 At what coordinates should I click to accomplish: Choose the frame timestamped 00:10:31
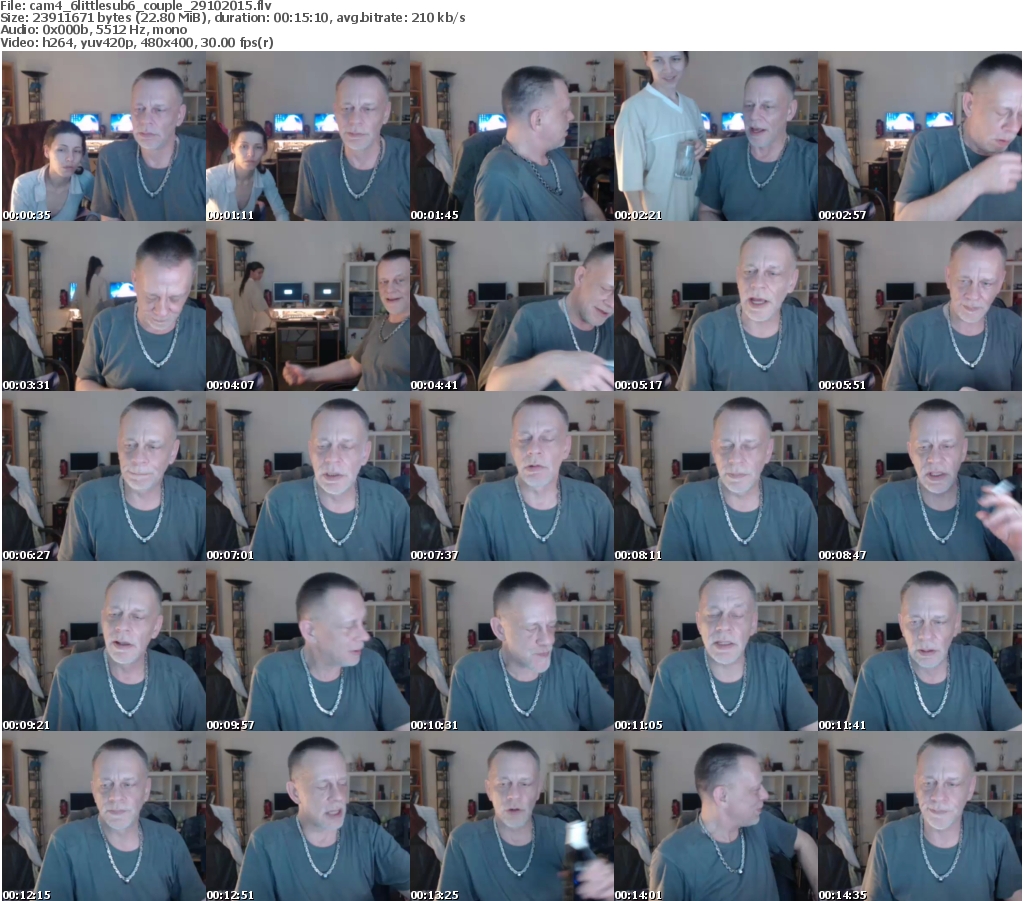point(512,646)
